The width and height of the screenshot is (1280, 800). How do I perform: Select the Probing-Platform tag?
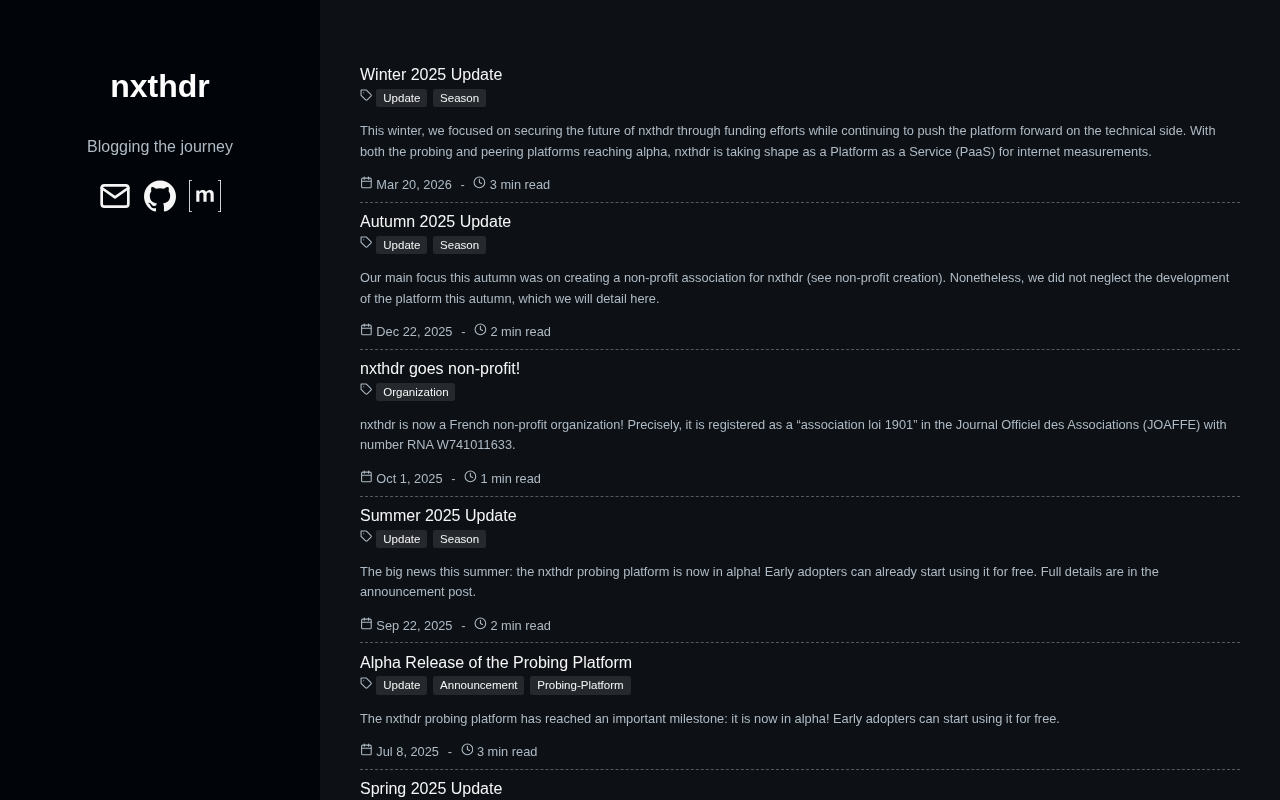[x=580, y=685]
